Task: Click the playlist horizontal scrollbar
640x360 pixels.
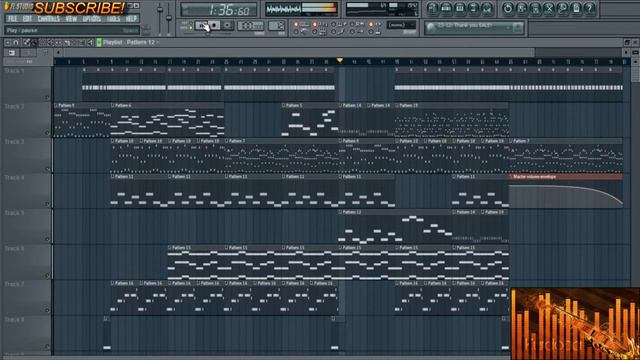Action: (299, 53)
